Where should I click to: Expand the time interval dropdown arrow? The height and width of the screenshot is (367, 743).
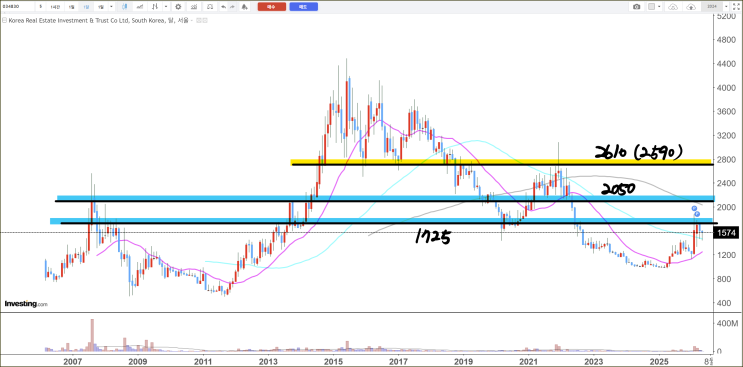(x=111, y=7)
